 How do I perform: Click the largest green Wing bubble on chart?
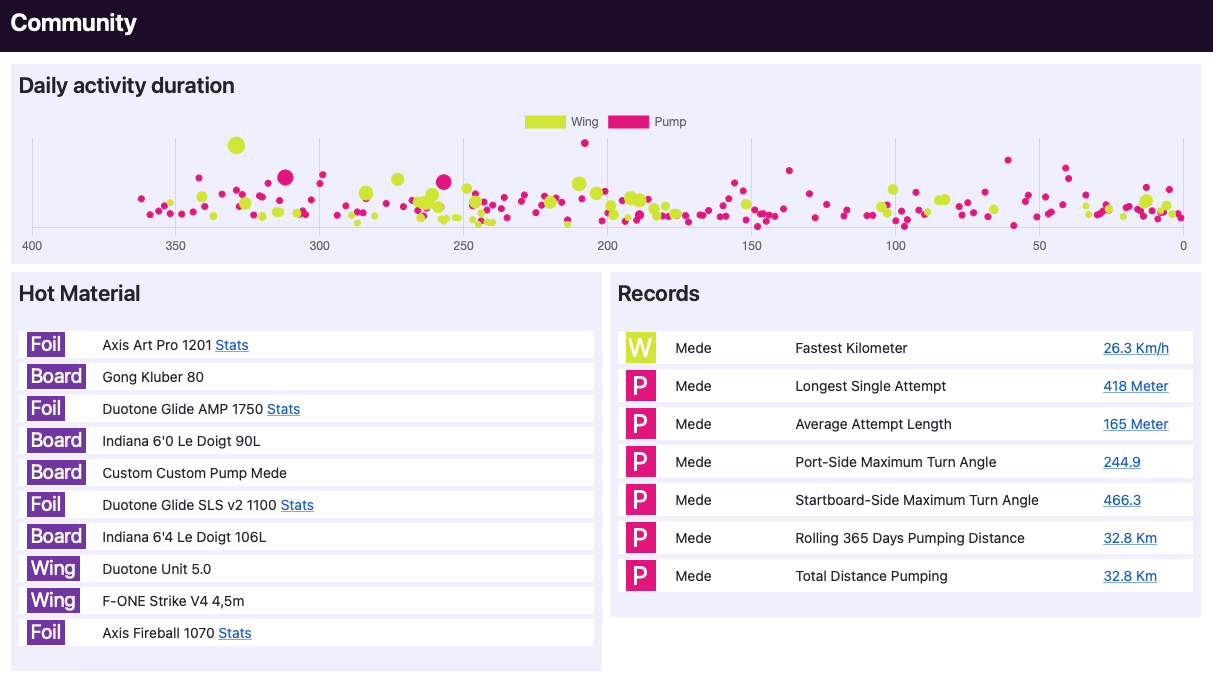pos(236,145)
